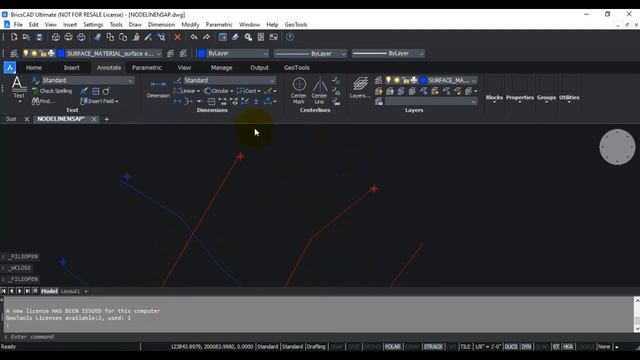Screen dimensions: 640x360
Task: Click the Find text binoculars tool
Action: point(43,101)
